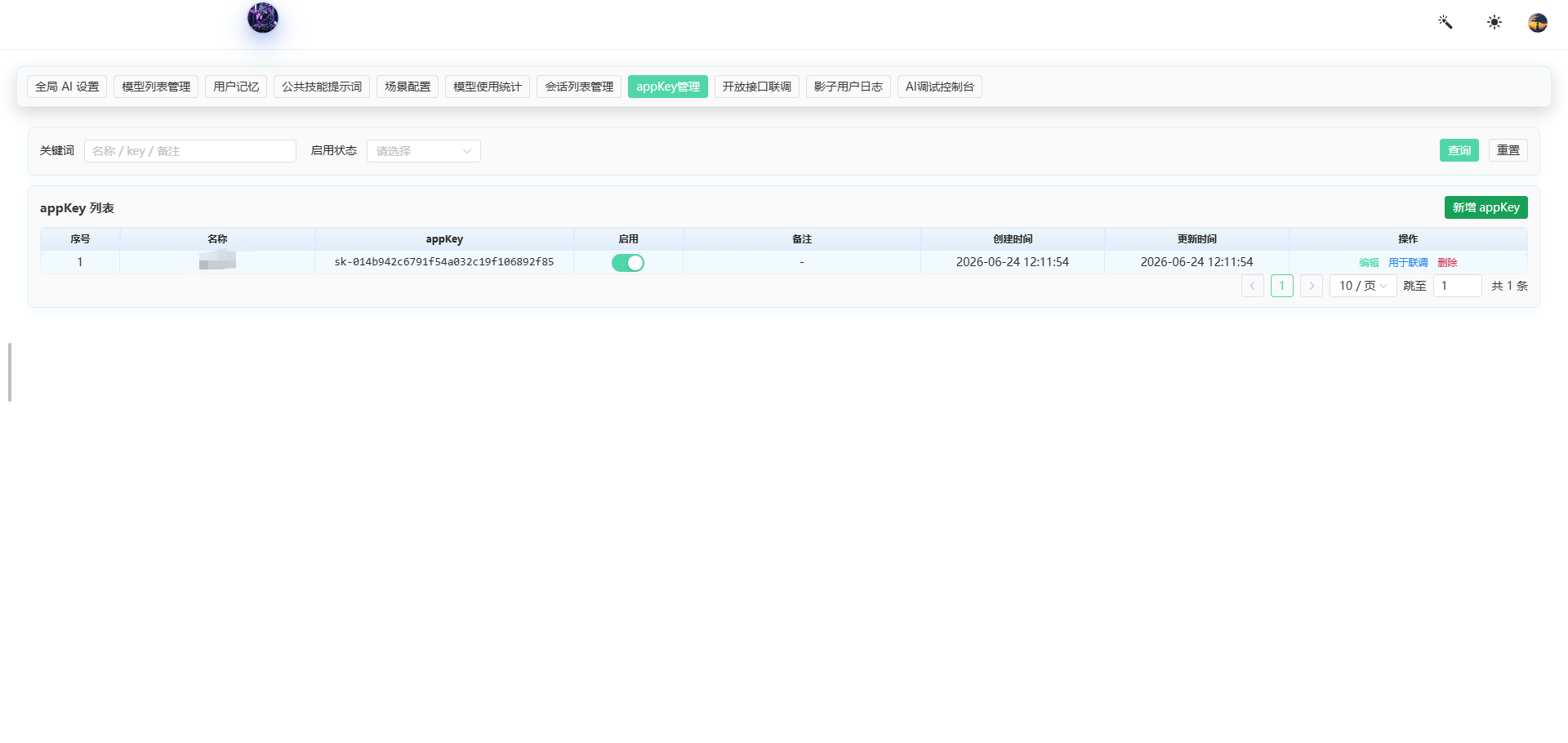This screenshot has height=743, width=1568.
Task: Click the sk-014b942c... appKey cell
Action: click(x=444, y=262)
